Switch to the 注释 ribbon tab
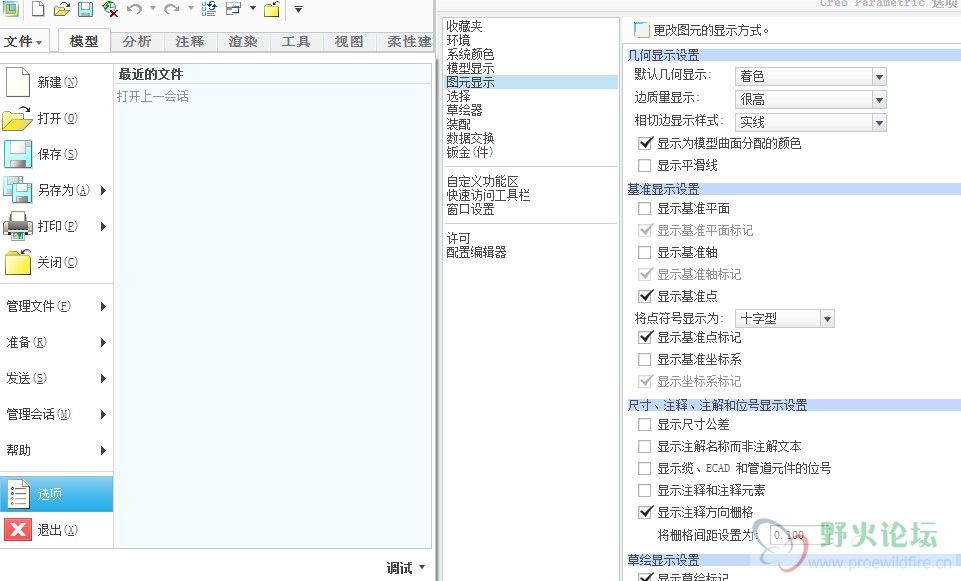961x581 pixels. [189, 41]
